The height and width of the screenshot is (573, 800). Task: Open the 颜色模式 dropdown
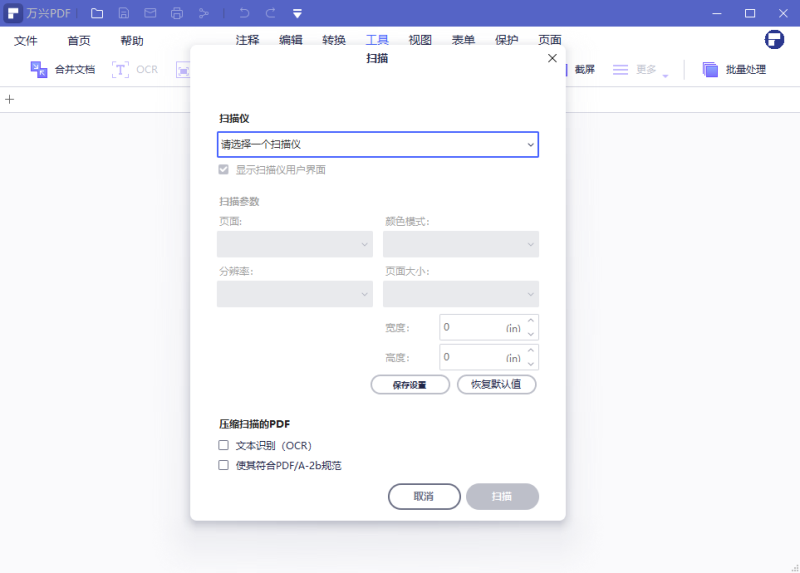click(x=461, y=244)
